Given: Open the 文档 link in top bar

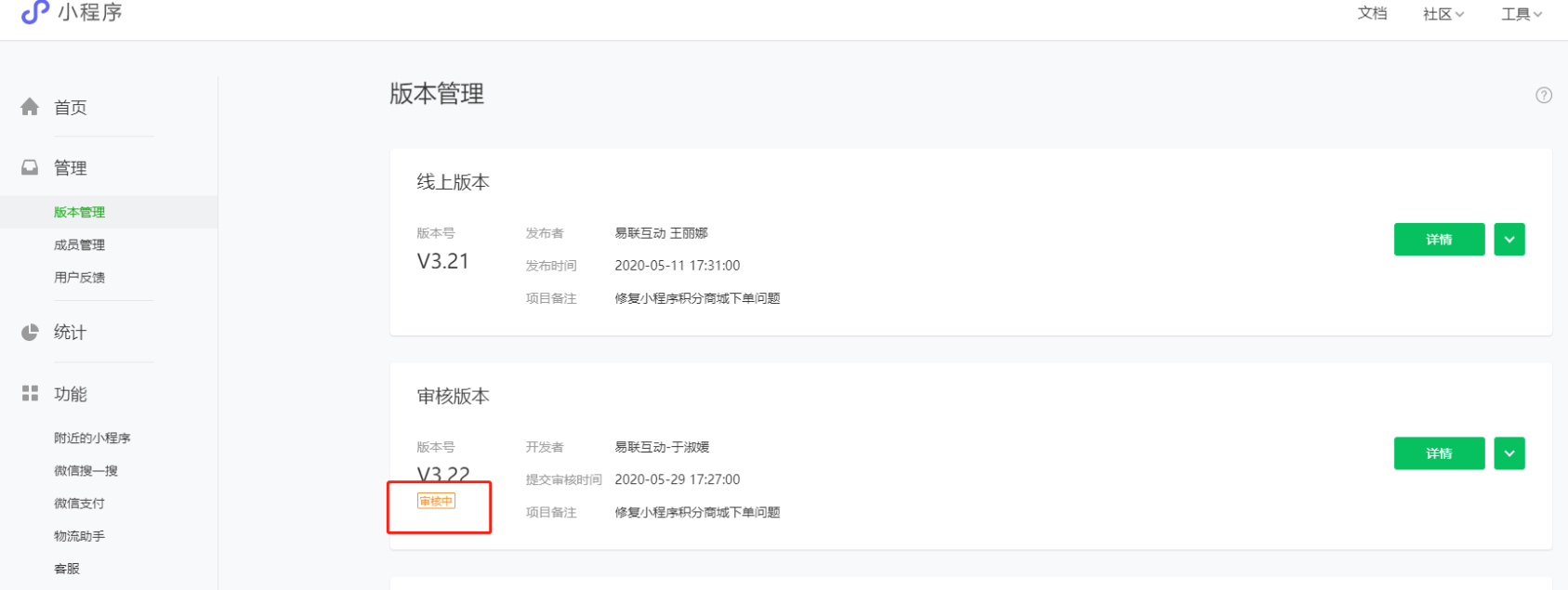Looking at the screenshot, I should (1372, 13).
